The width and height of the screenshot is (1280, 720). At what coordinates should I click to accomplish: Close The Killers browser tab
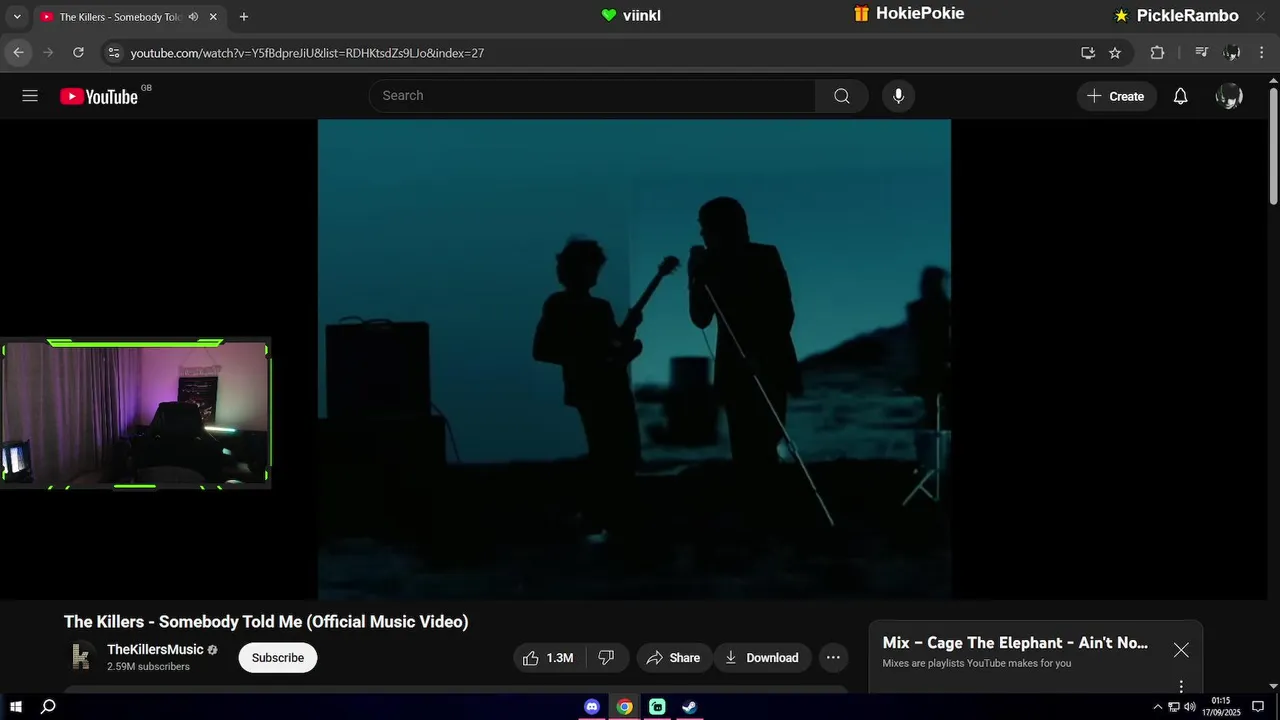click(213, 17)
